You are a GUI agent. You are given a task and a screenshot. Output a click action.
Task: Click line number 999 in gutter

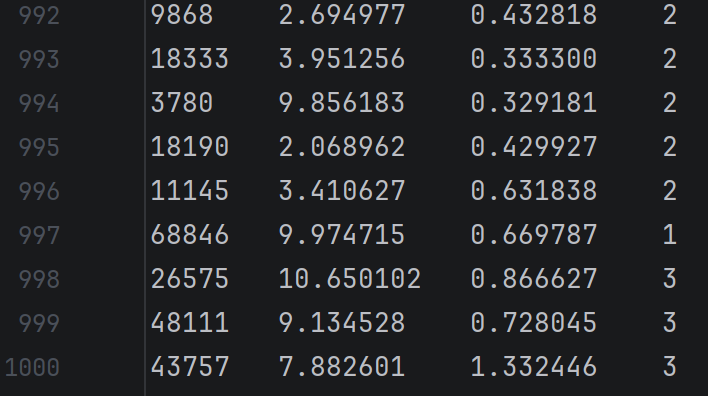click(x=39, y=323)
